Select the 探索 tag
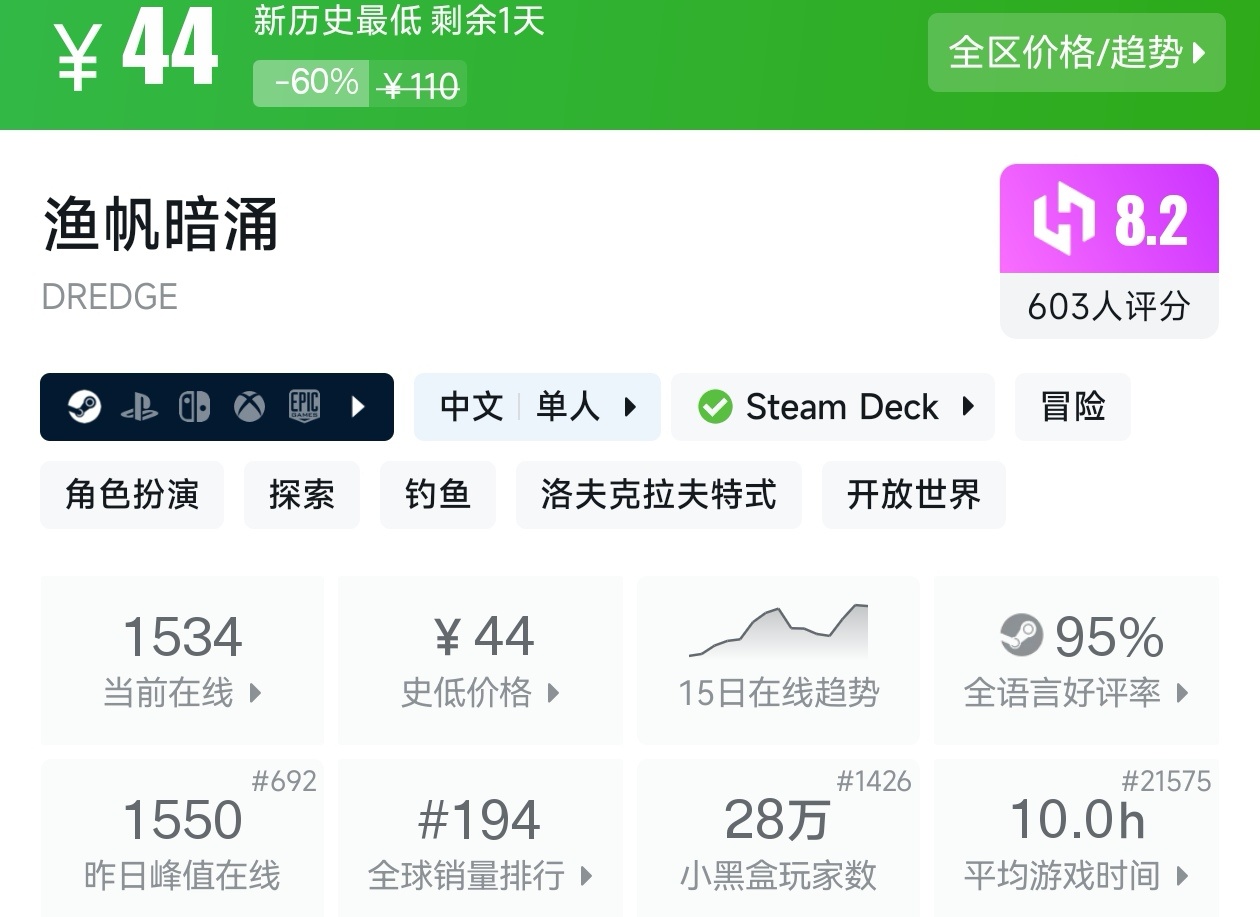This screenshot has height=917, width=1260. coord(302,495)
